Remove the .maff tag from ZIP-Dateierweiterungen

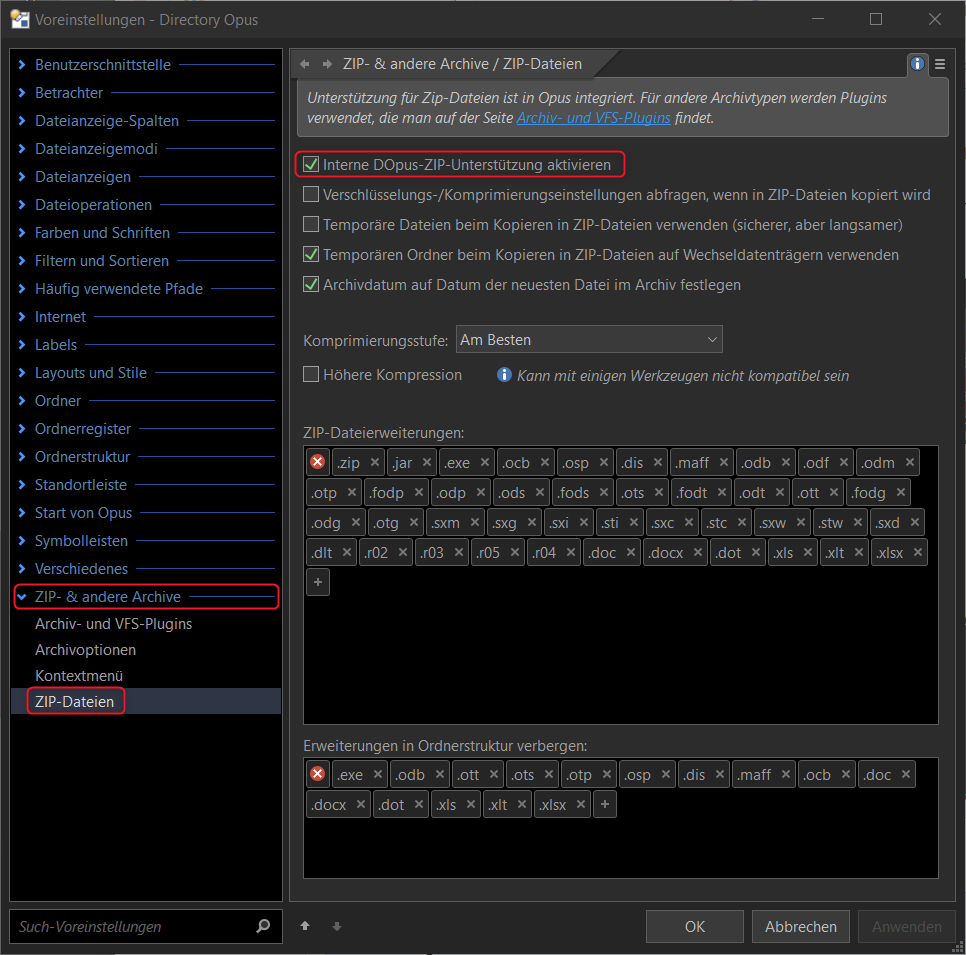pyautogui.click(x=724, y=462)
